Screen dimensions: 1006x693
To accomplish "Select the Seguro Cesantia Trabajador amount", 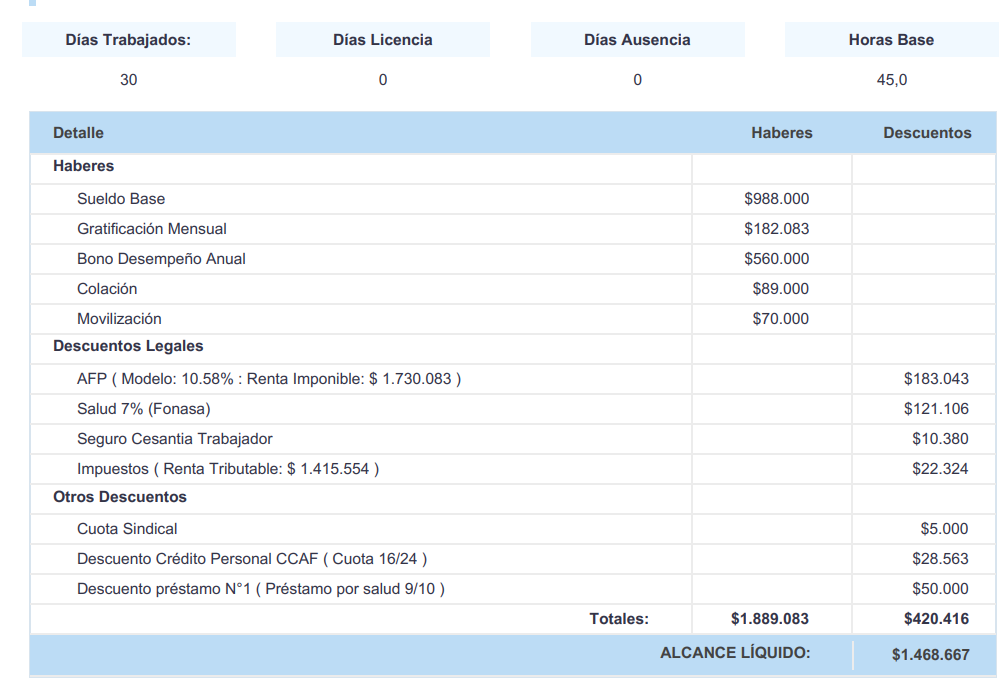I will pyautogui.click(x=940, y=439).
